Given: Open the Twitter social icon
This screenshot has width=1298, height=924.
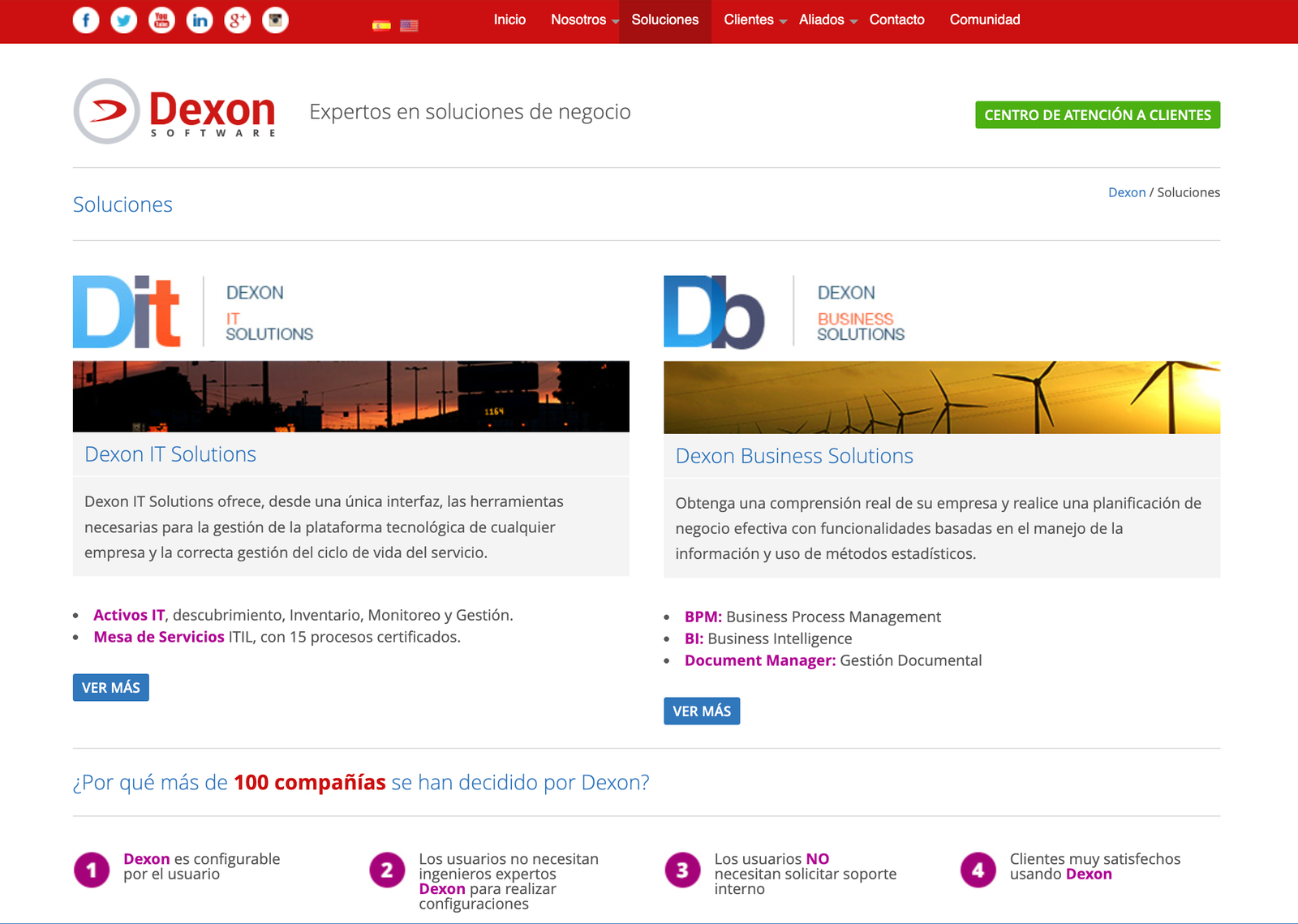Looking at the screenshot, I should point(124,20).
